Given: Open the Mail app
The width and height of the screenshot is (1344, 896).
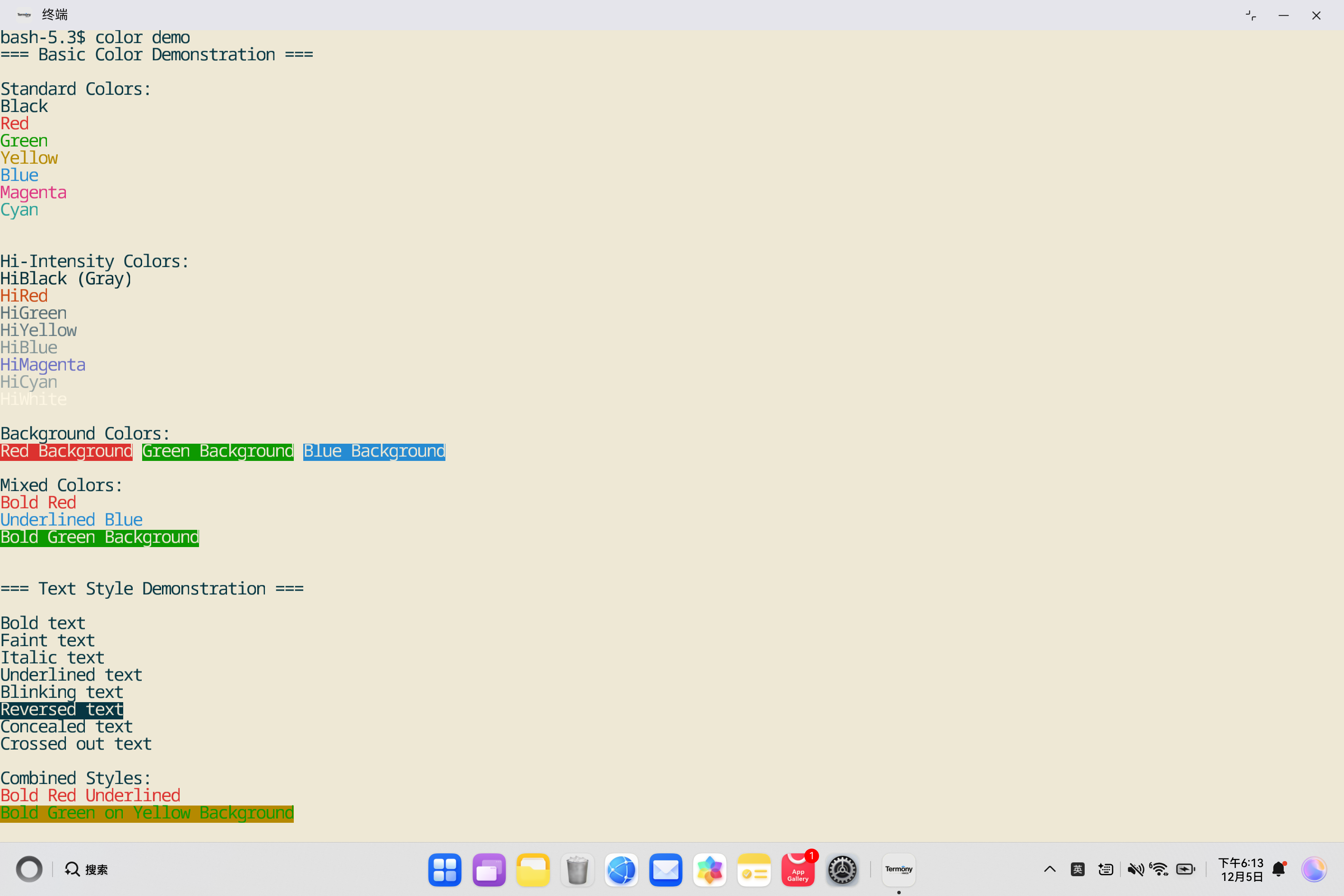Looking at the screenshot, I should pos(666,870).
